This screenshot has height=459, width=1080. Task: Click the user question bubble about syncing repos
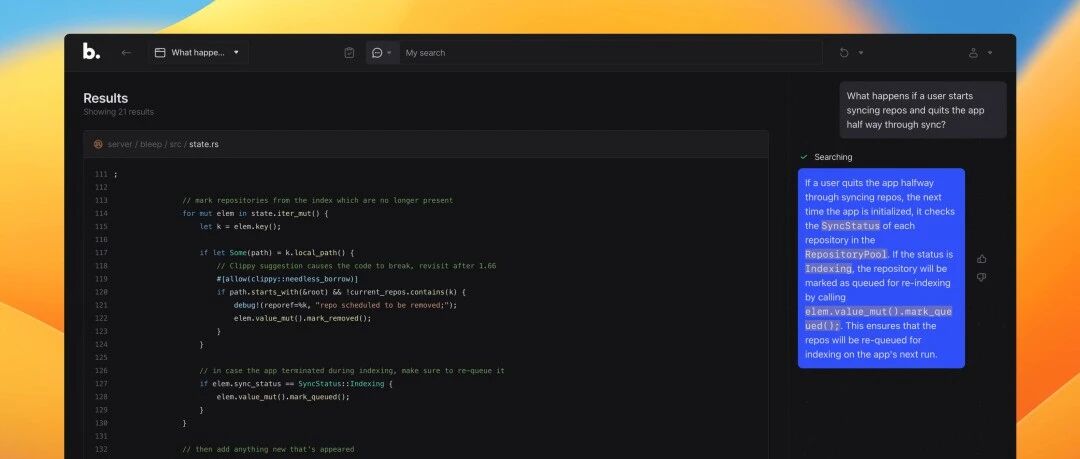923,110
